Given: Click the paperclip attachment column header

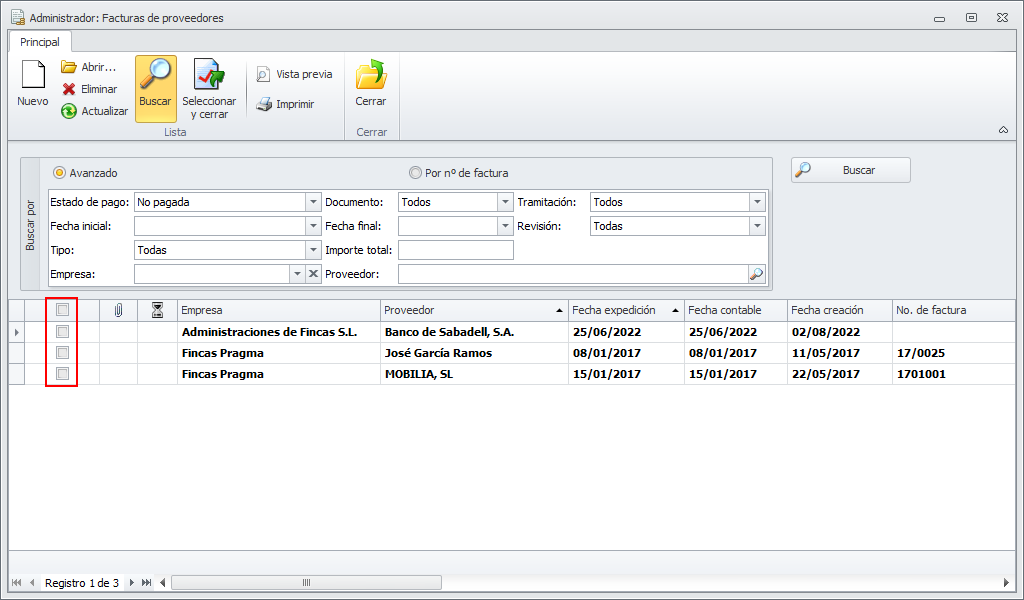Looking at the screenshot, I should click(x=118, y=310).
